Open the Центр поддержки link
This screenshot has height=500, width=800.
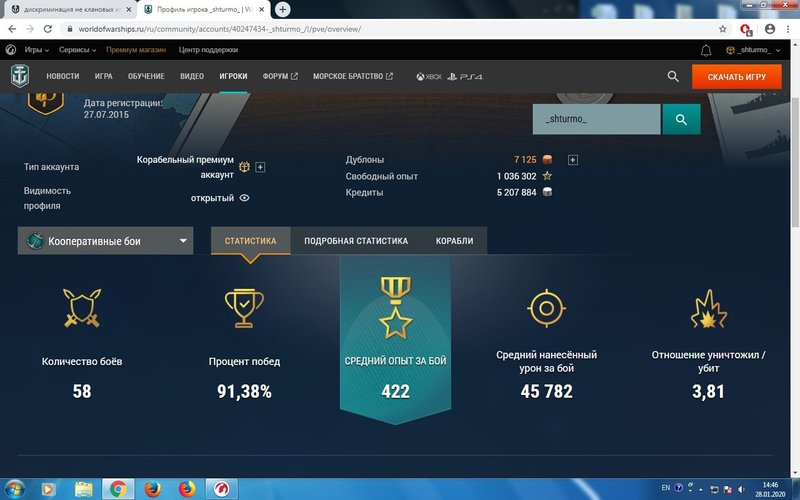click(208, 50)
